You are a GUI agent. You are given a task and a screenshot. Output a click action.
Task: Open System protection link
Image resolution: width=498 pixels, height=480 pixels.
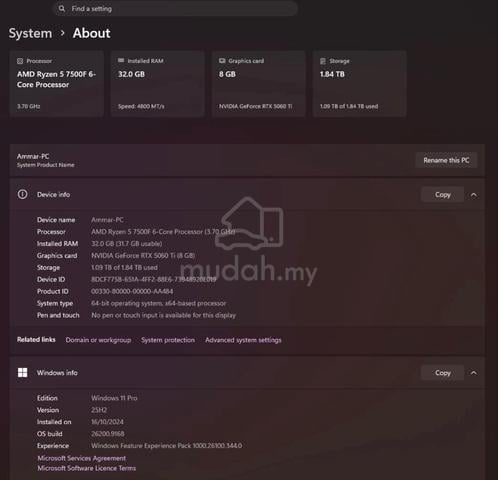tap(168, 340)
